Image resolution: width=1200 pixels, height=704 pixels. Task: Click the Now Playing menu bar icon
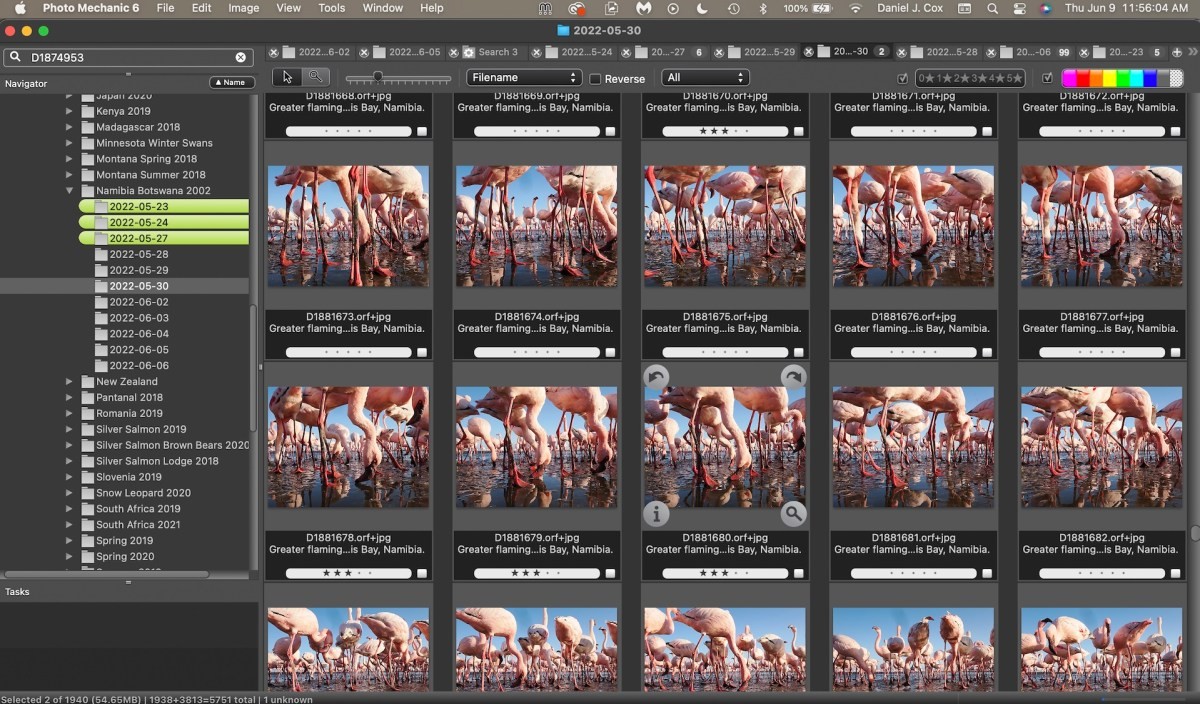pyautogui.click(x=673, y=8)
